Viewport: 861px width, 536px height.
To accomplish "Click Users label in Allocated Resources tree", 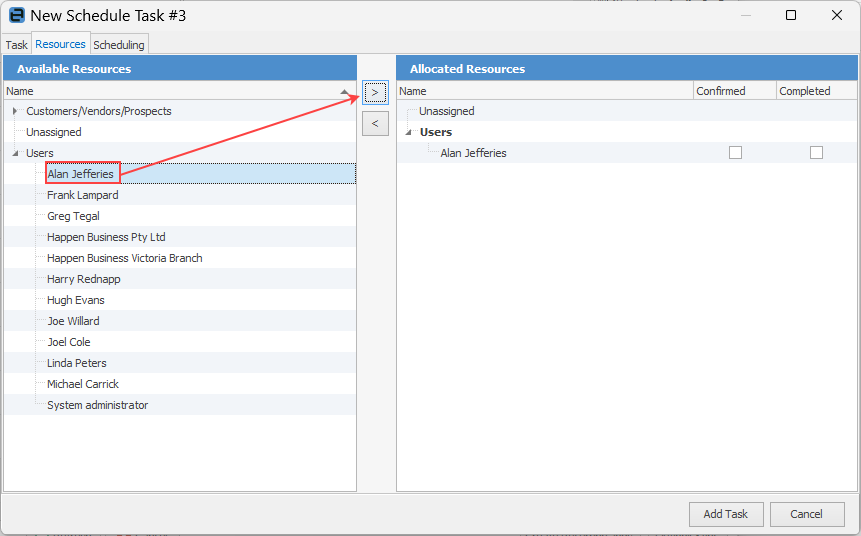I will click(x=435, y=132).
